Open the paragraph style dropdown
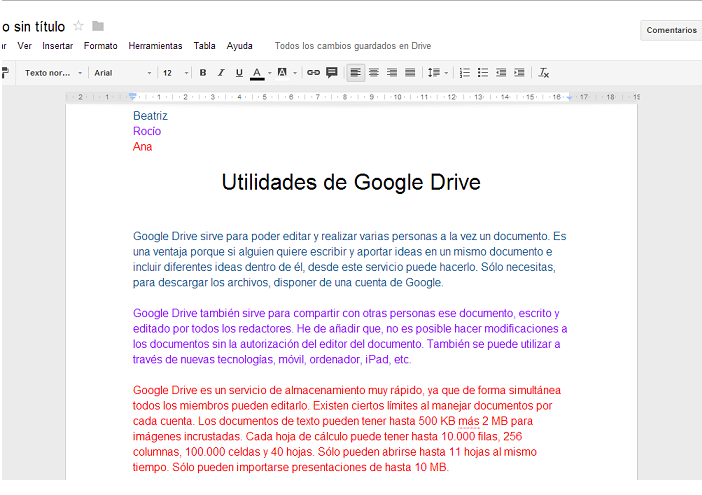 pos(51,72)
